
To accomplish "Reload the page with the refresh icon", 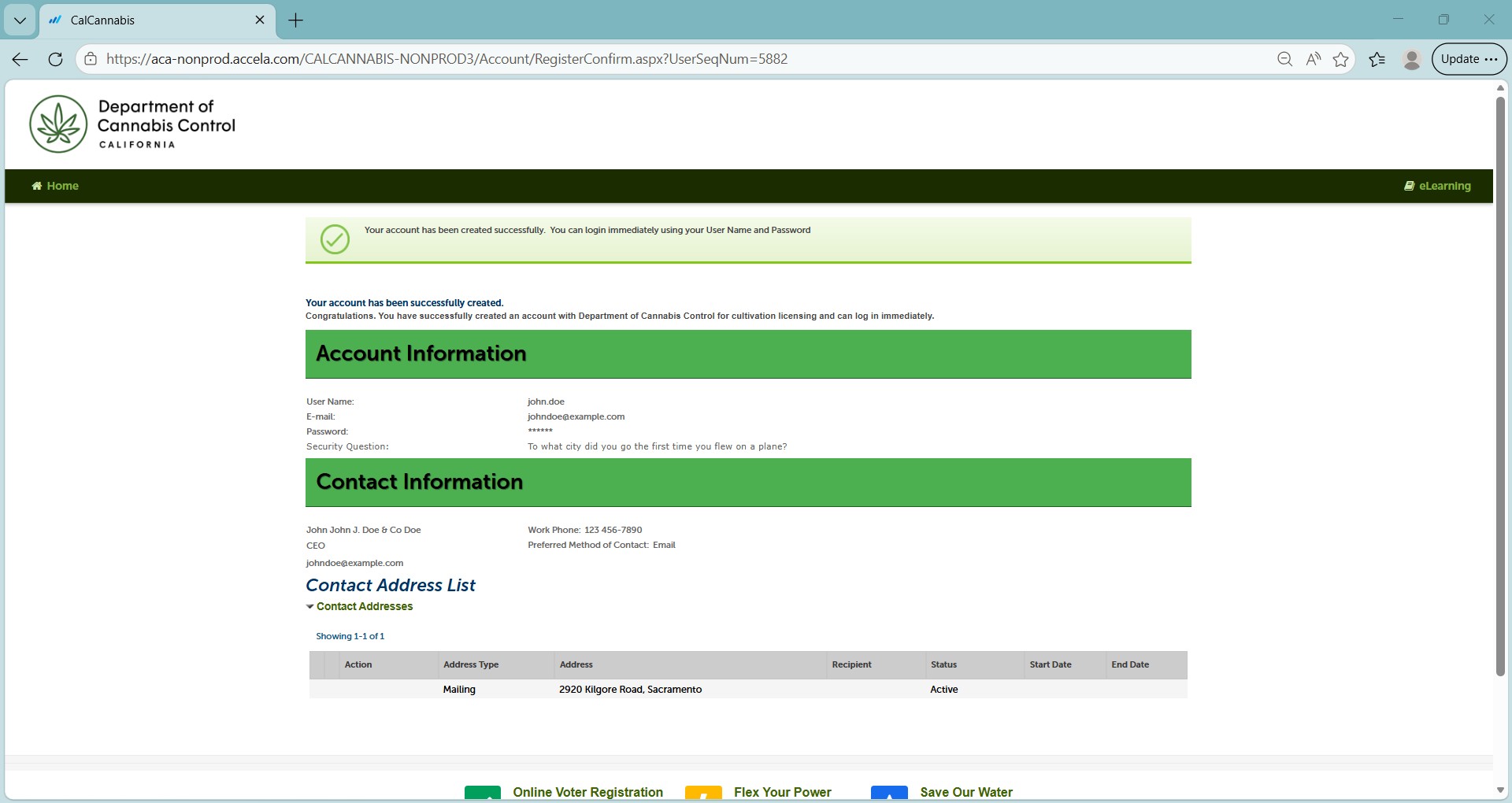I will click(55, 59).
